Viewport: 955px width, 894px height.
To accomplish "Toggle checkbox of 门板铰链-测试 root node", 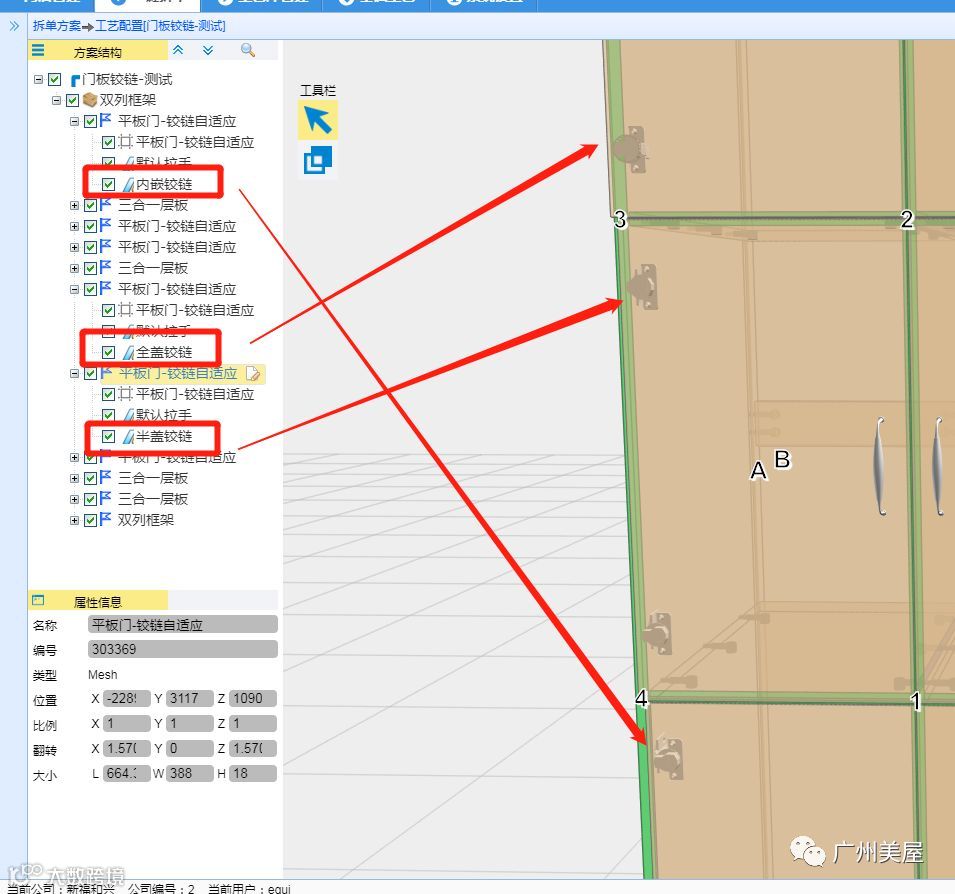I will pos(54,80).
